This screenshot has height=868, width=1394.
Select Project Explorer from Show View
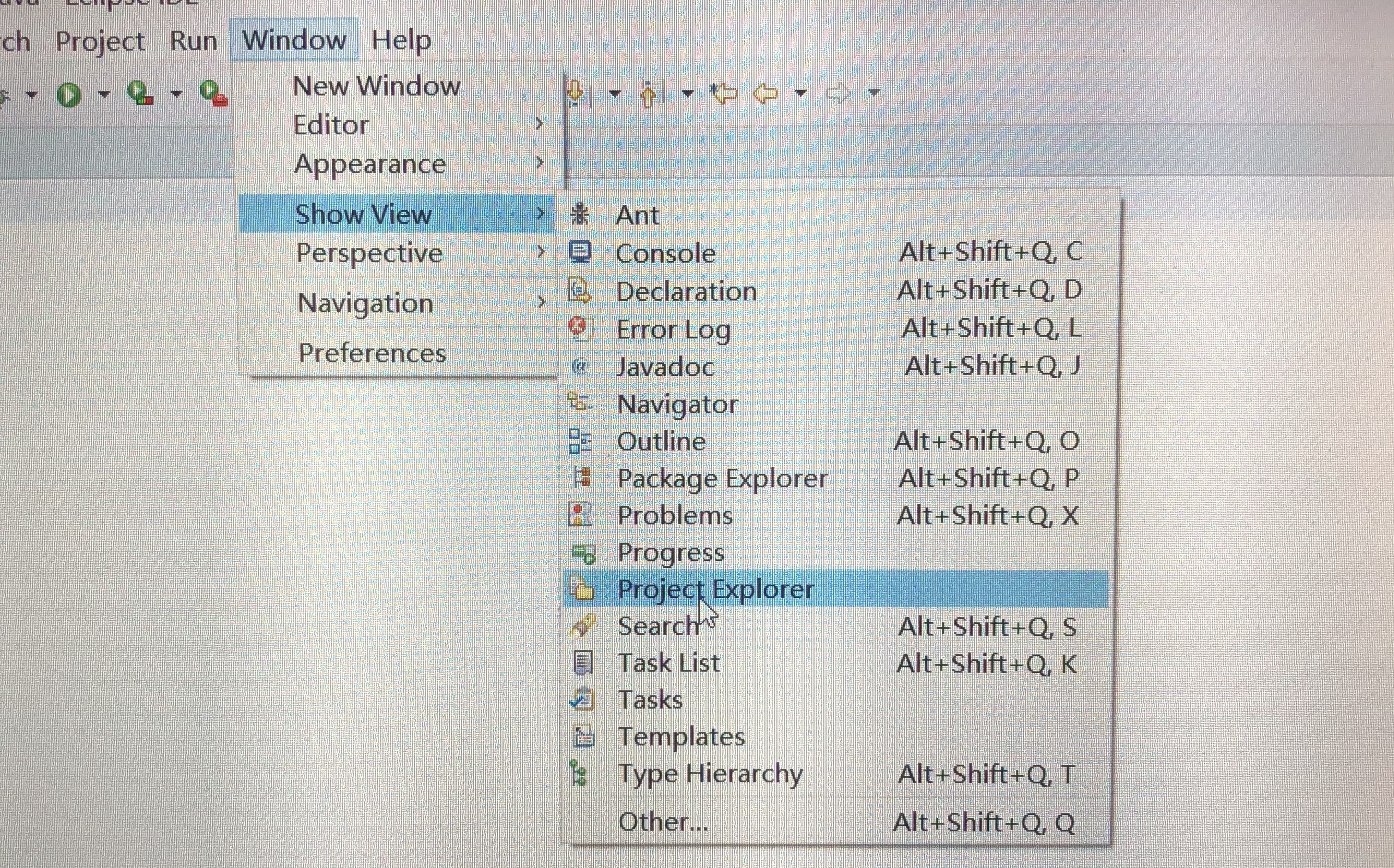715,589
